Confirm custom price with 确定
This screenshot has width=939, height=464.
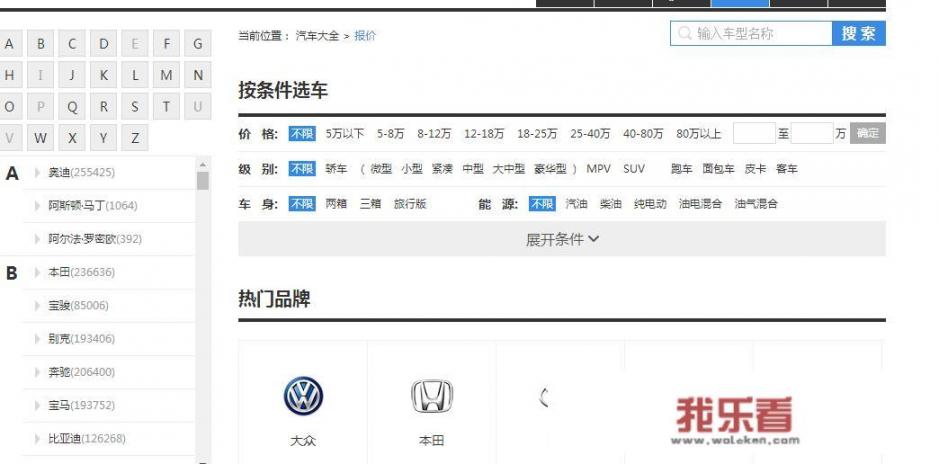(868, 134)
